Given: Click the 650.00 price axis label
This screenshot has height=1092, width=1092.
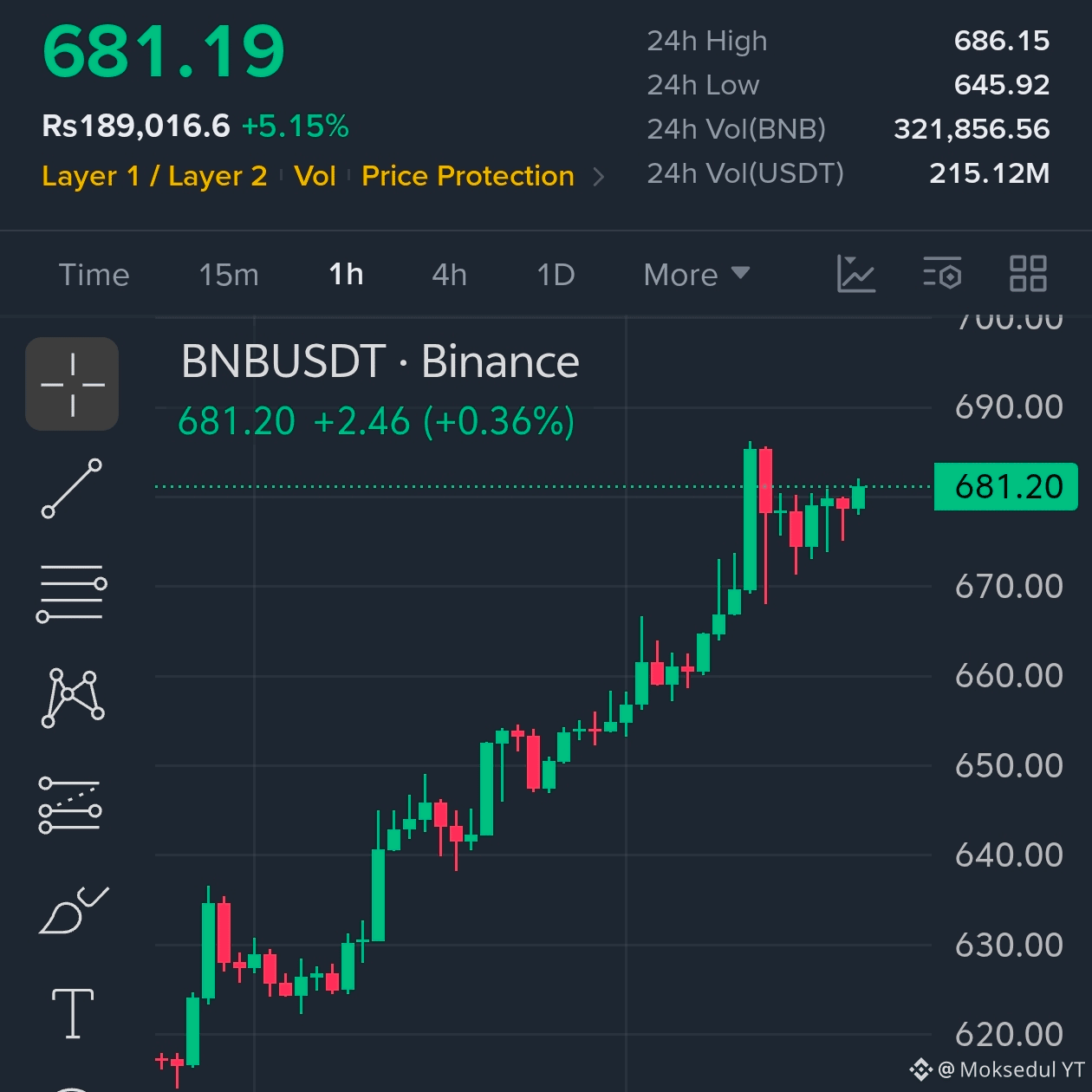Looking at the screenshot, I should 1009,766.
